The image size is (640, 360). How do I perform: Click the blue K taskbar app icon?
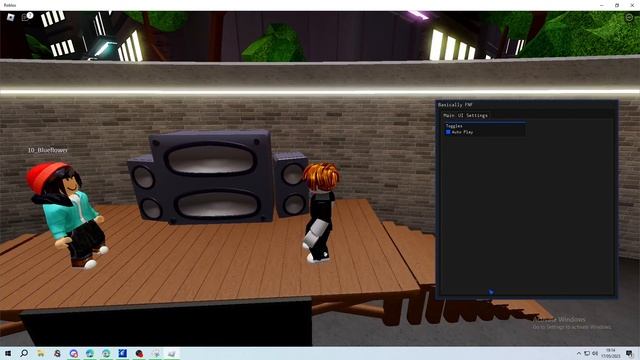pos(122,353)
